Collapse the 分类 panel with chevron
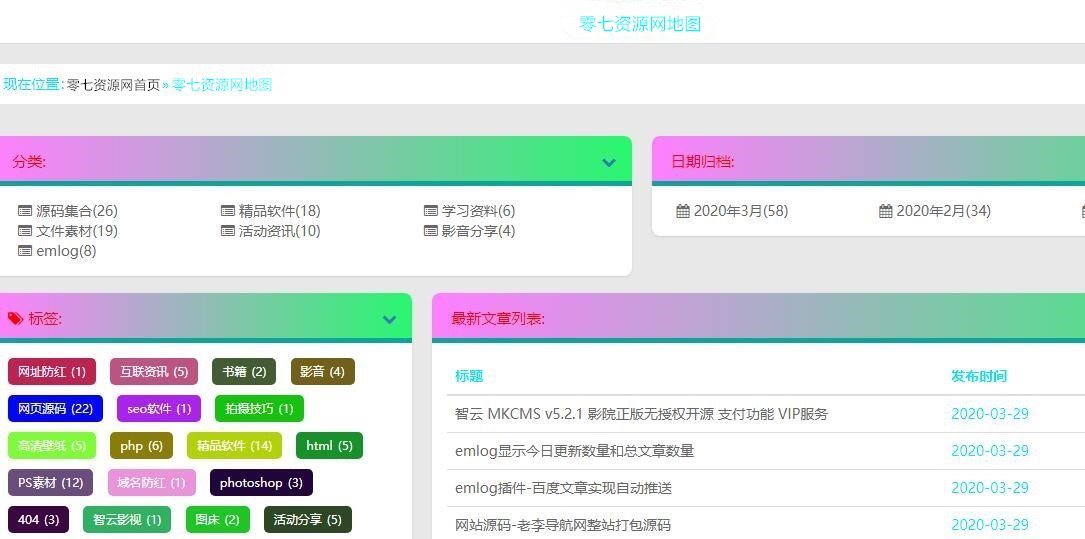 tap(608, 163)
